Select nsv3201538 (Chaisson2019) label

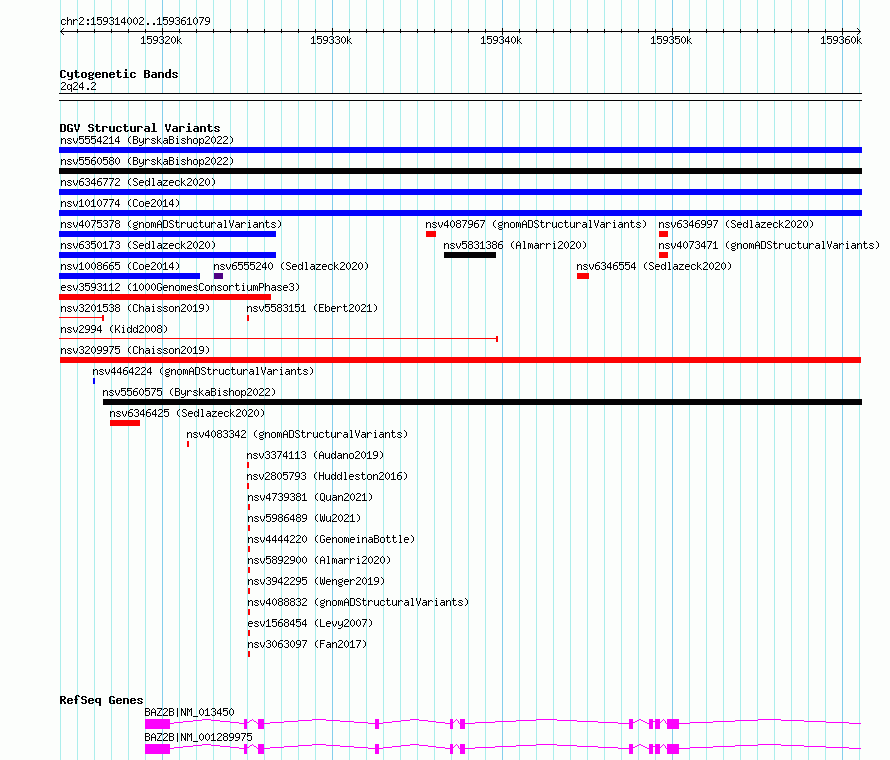point(135,308)
